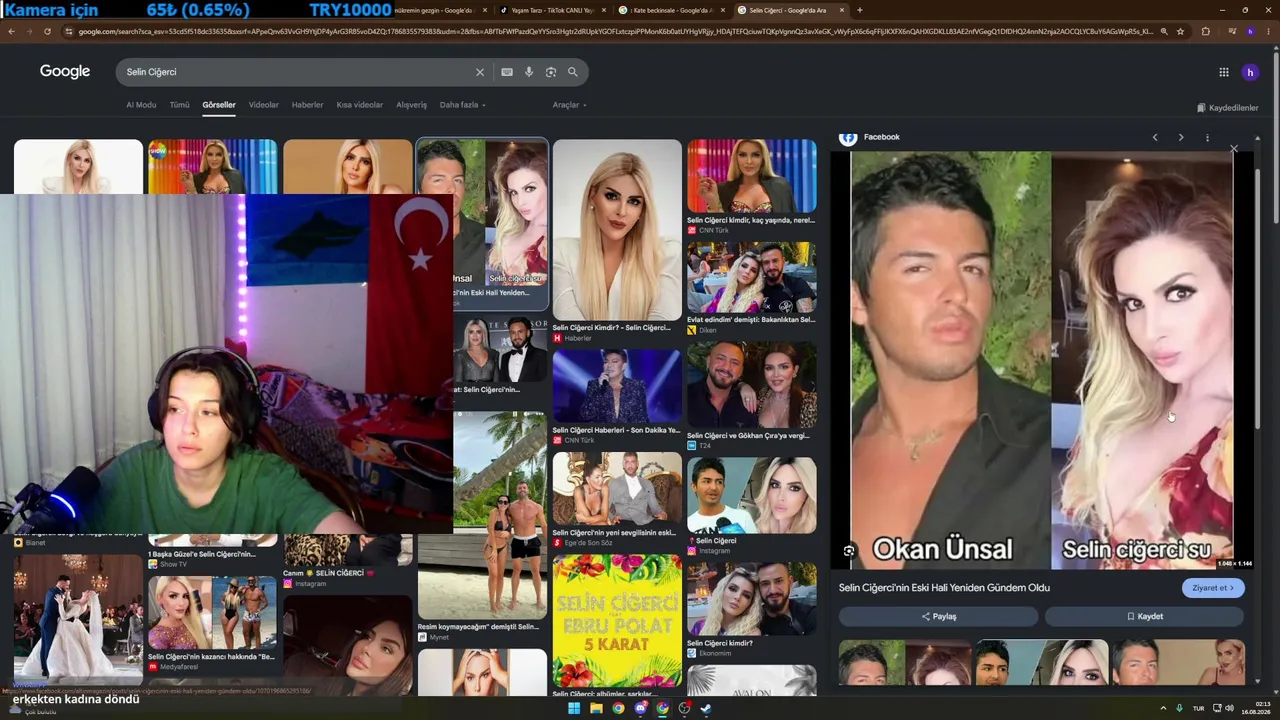The width and height of the screenshot is (1280, 720).
Task: Open the preview panel three-dot menu
Action: pyautogui.click(x=1207, y=137)
